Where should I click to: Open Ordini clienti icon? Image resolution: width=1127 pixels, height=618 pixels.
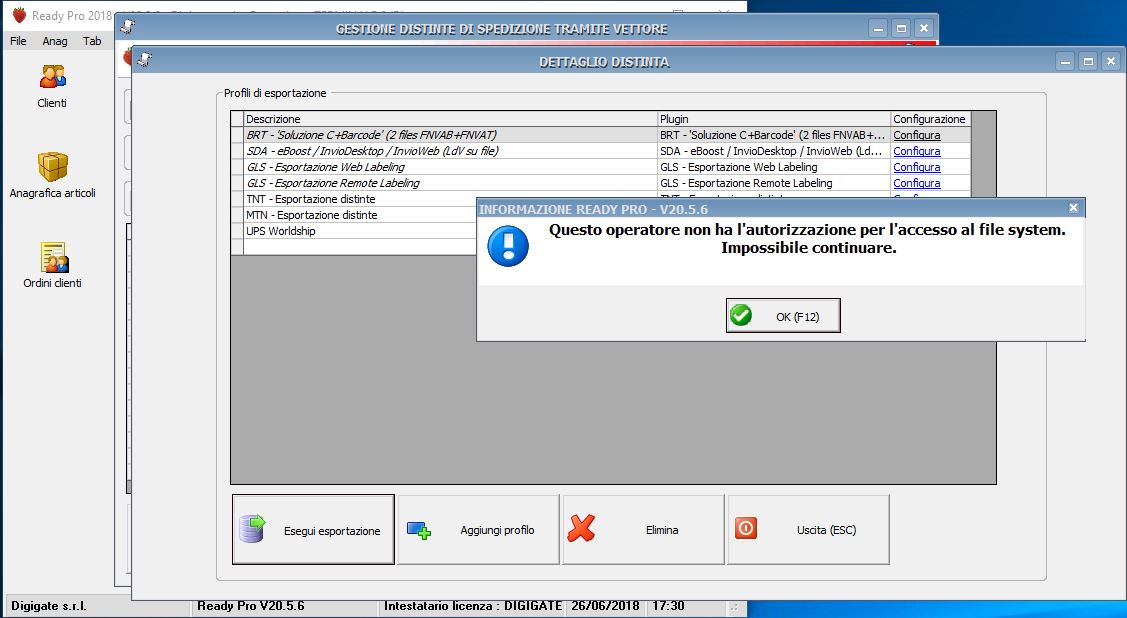click(53, 257)
